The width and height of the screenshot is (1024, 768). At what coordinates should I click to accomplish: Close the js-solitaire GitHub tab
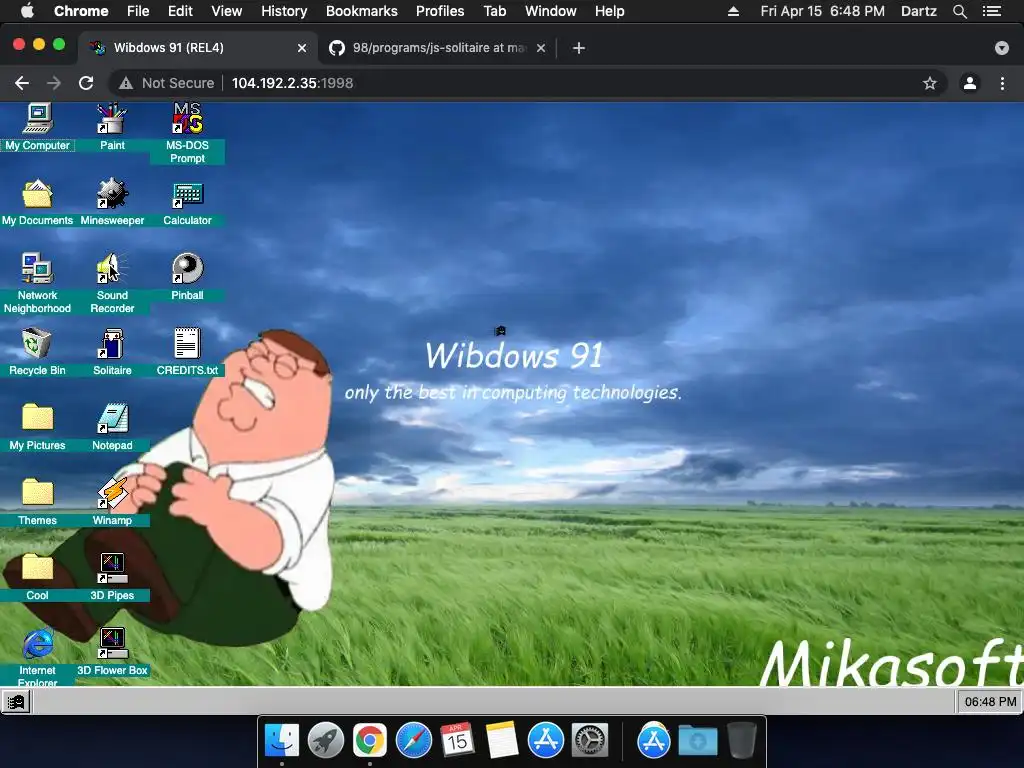[541, 48]
